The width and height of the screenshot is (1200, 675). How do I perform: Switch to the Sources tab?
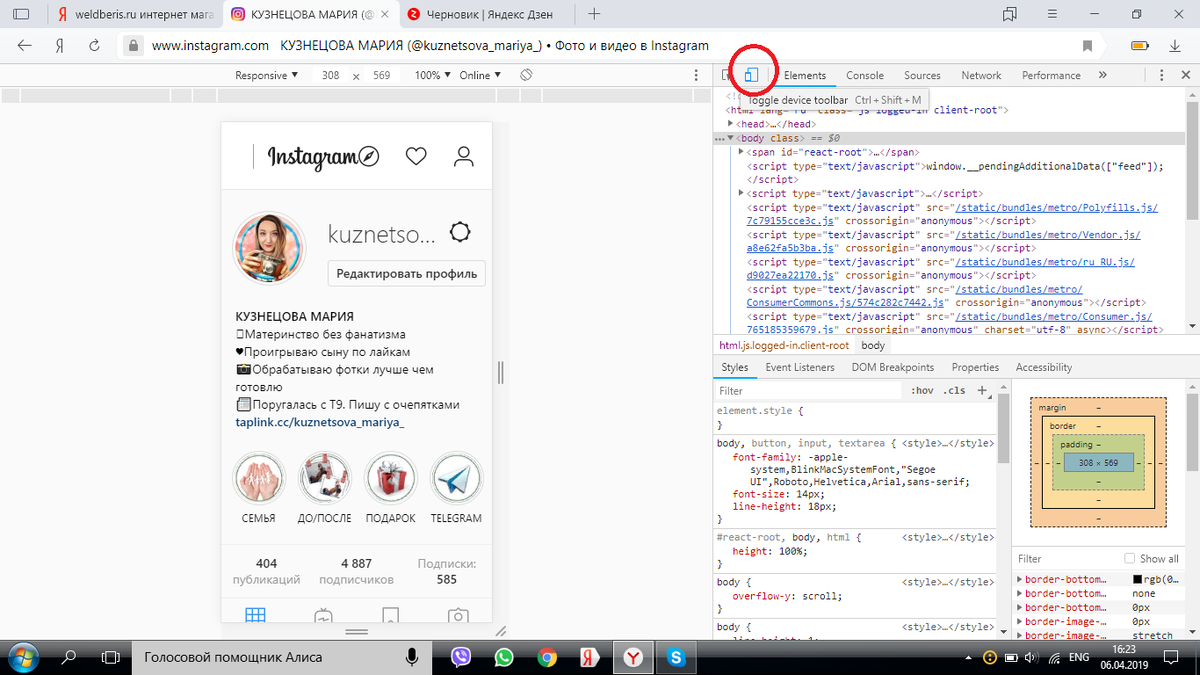(922, 75)
